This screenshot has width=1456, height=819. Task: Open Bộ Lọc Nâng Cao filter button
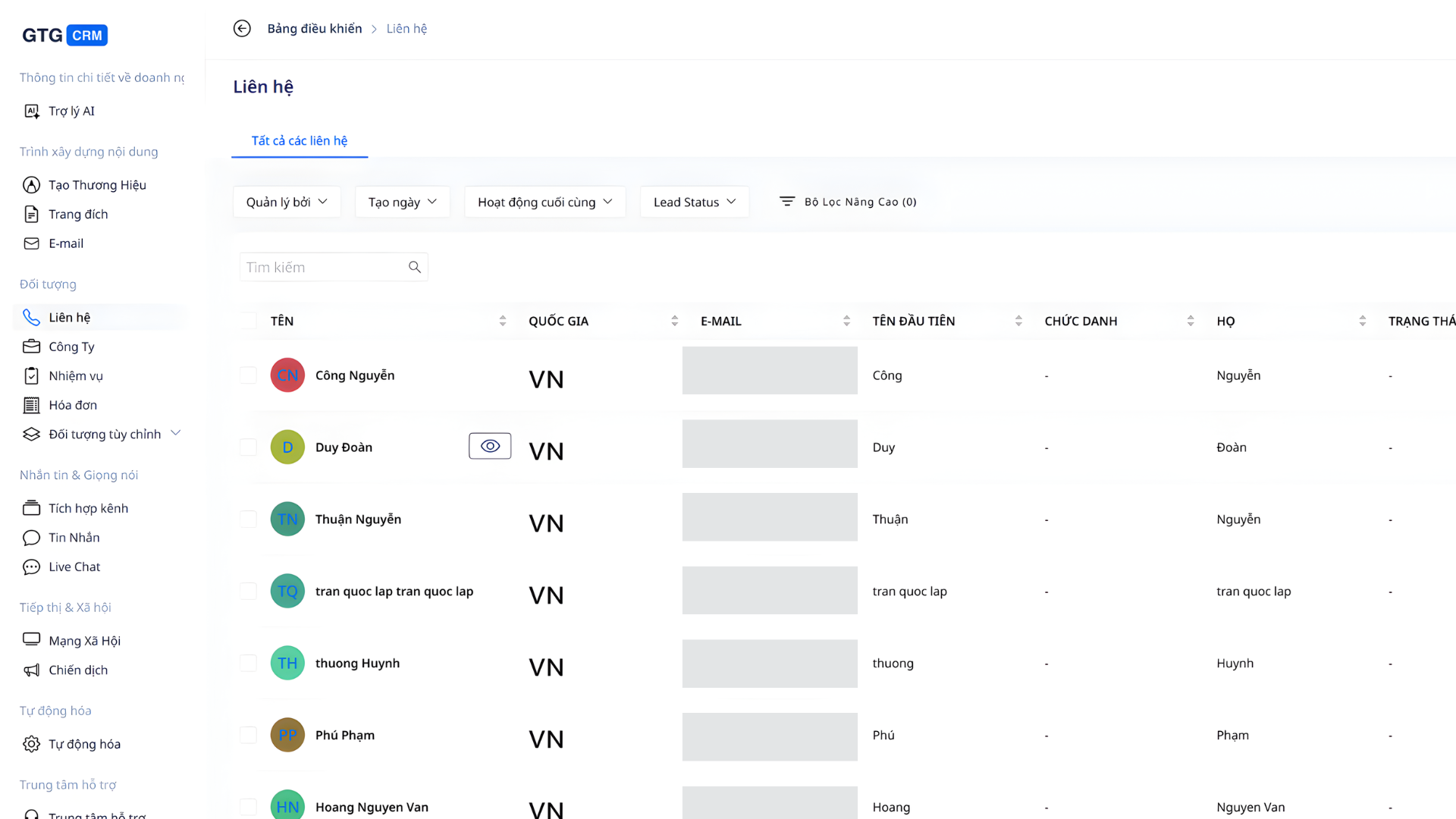848,202
